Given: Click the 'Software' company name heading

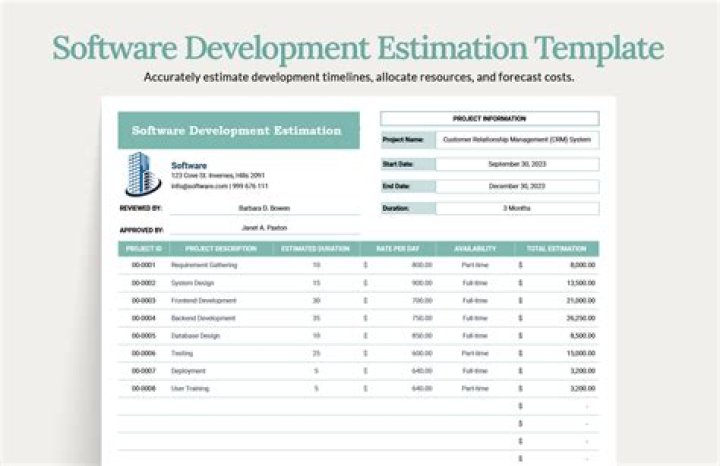Looking at the screenshot, I should click(189, 165).
